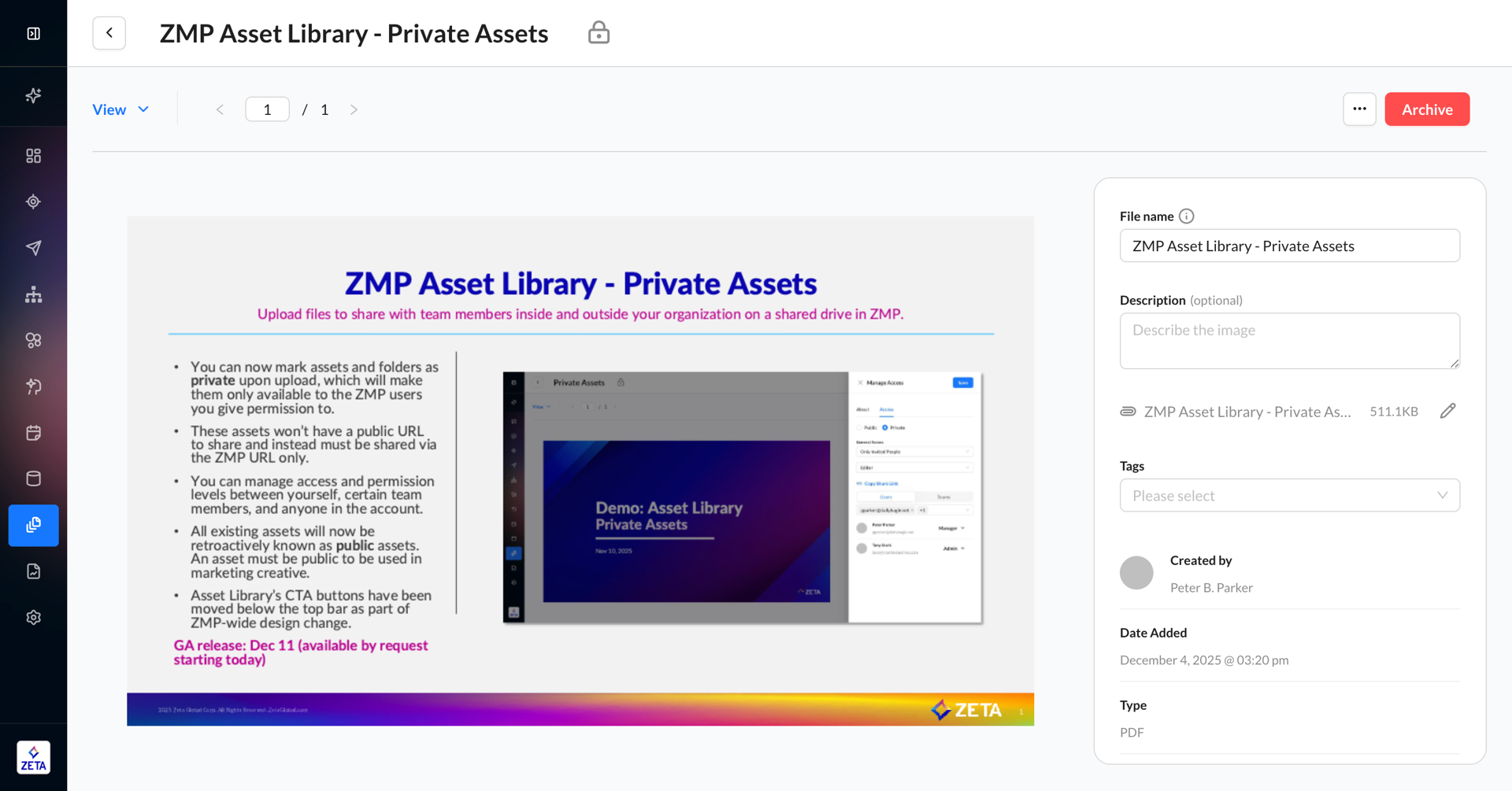Open the Tags 'Please select' dropdown
The height and width of the screenshot is (791, 1512).
pyautogui.click(x=1289, y=495)
